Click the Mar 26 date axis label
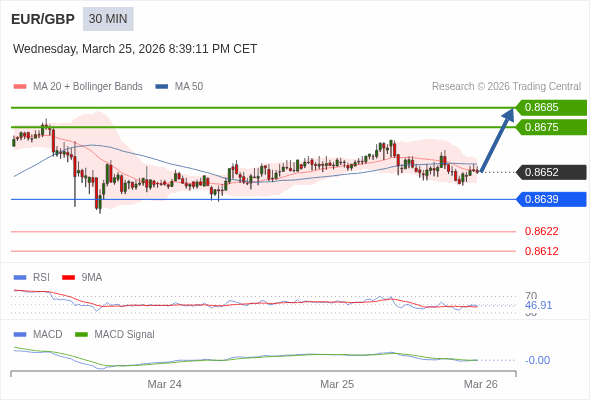The image size is (590, 400). point(481,384)
